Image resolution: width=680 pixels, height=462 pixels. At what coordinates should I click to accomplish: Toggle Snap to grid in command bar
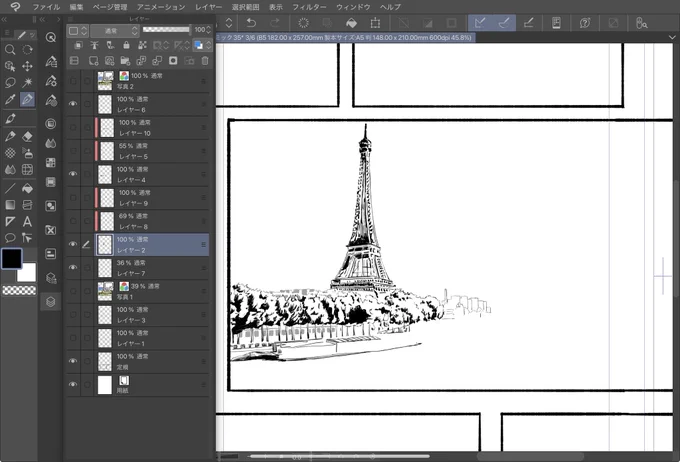528,23
